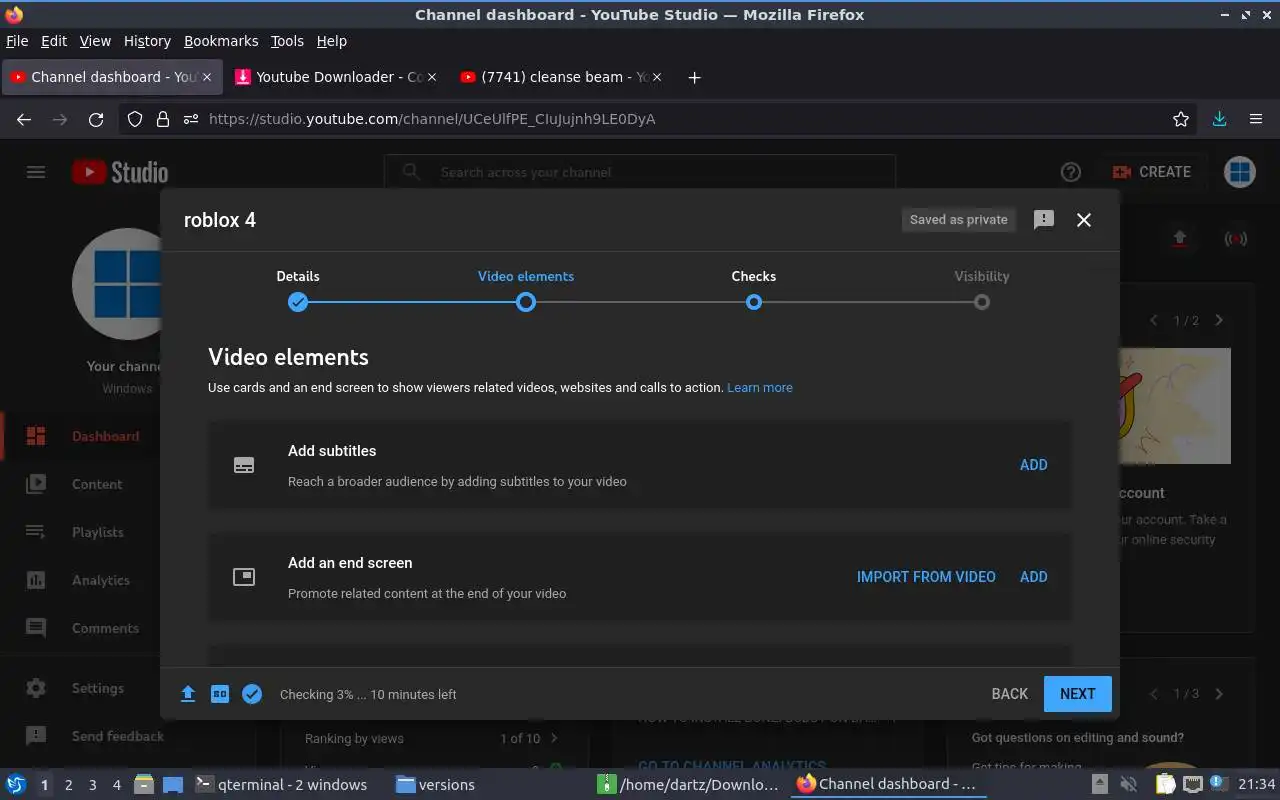Image resolution: width=1280 pixels, height=800 pixels.
Task: Switch to qterminal in the taskbar
Action: point(280,785)
